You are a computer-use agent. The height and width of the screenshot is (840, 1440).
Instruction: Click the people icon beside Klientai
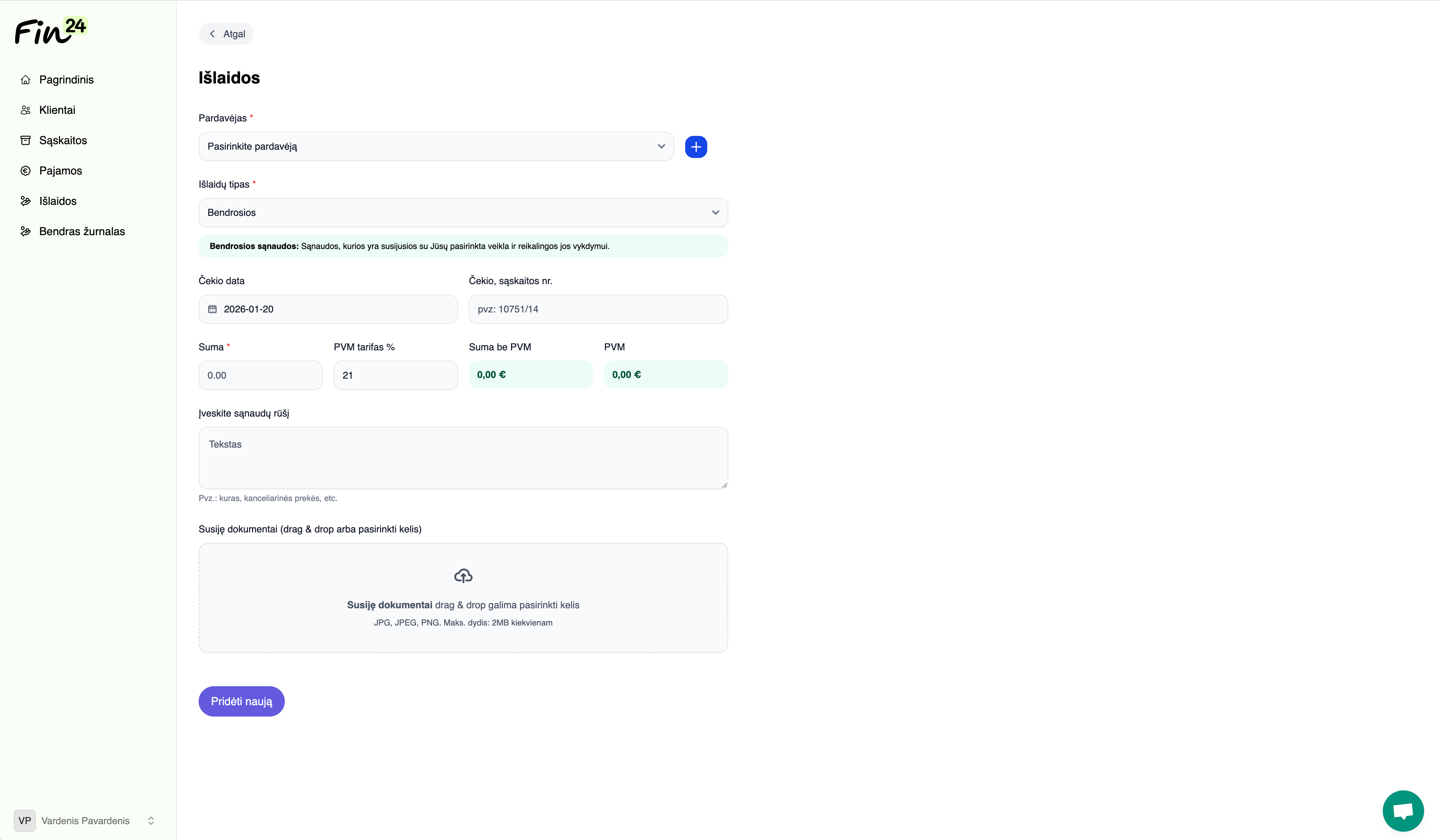(25, 110)
